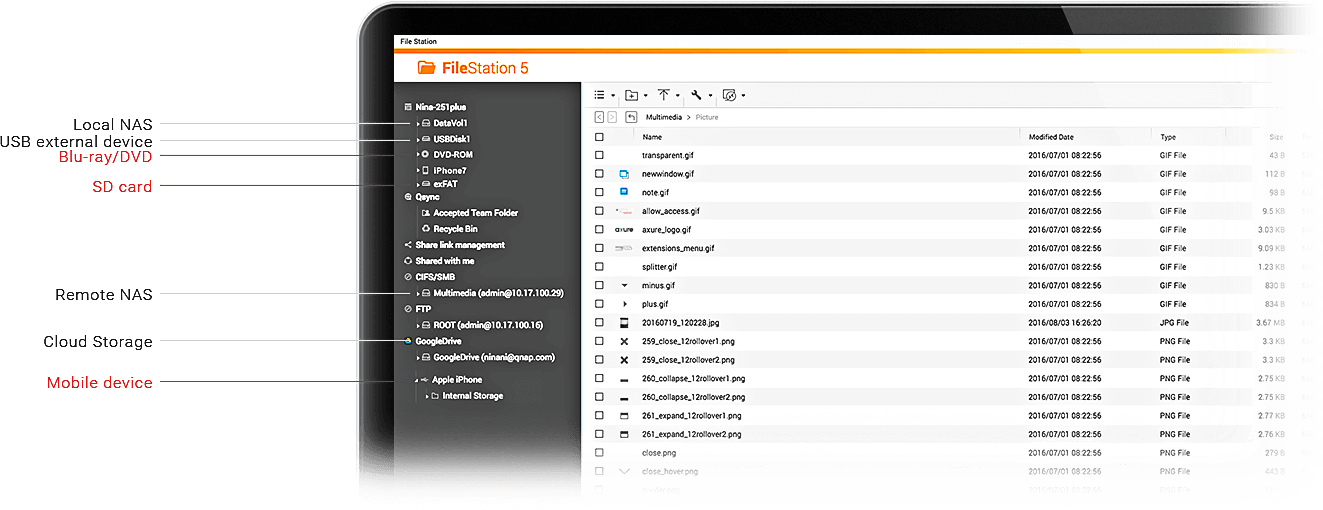Select the 261_expand_12rollover1.png file name
Screen dimensions: 1323x510
tap(691, 415)
